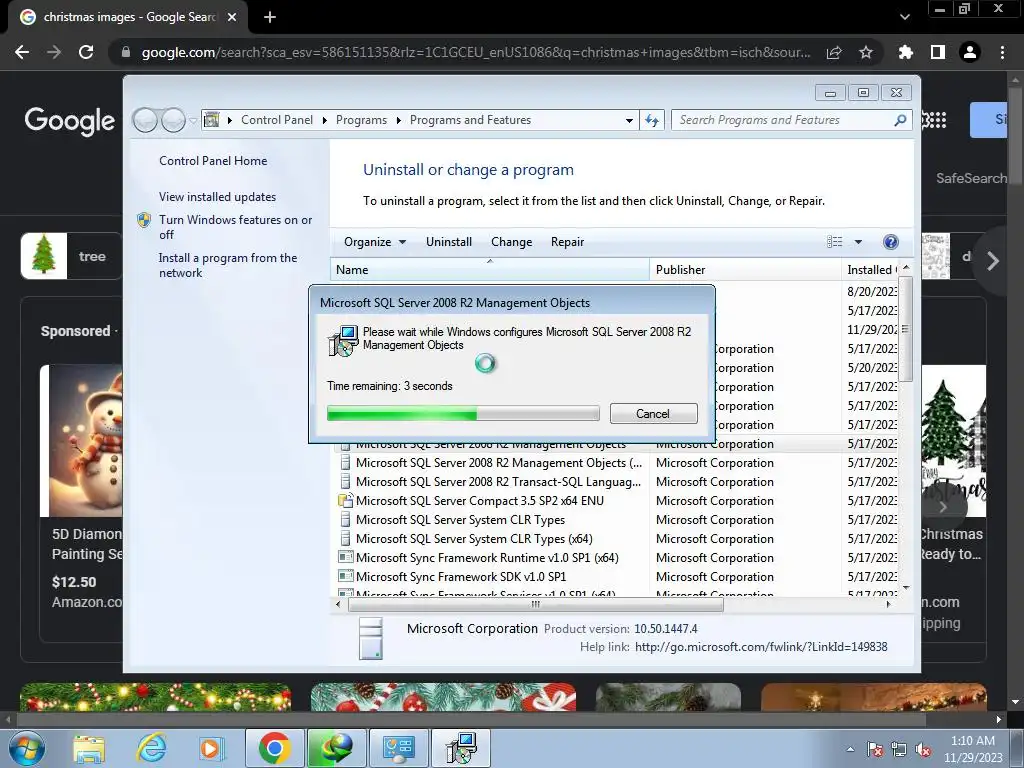The height and width of the screenshot is (768, 1024).
Task: Select Microsoft SQL Server System CLR Types (x64)
Action: click(x=474, y=539)
